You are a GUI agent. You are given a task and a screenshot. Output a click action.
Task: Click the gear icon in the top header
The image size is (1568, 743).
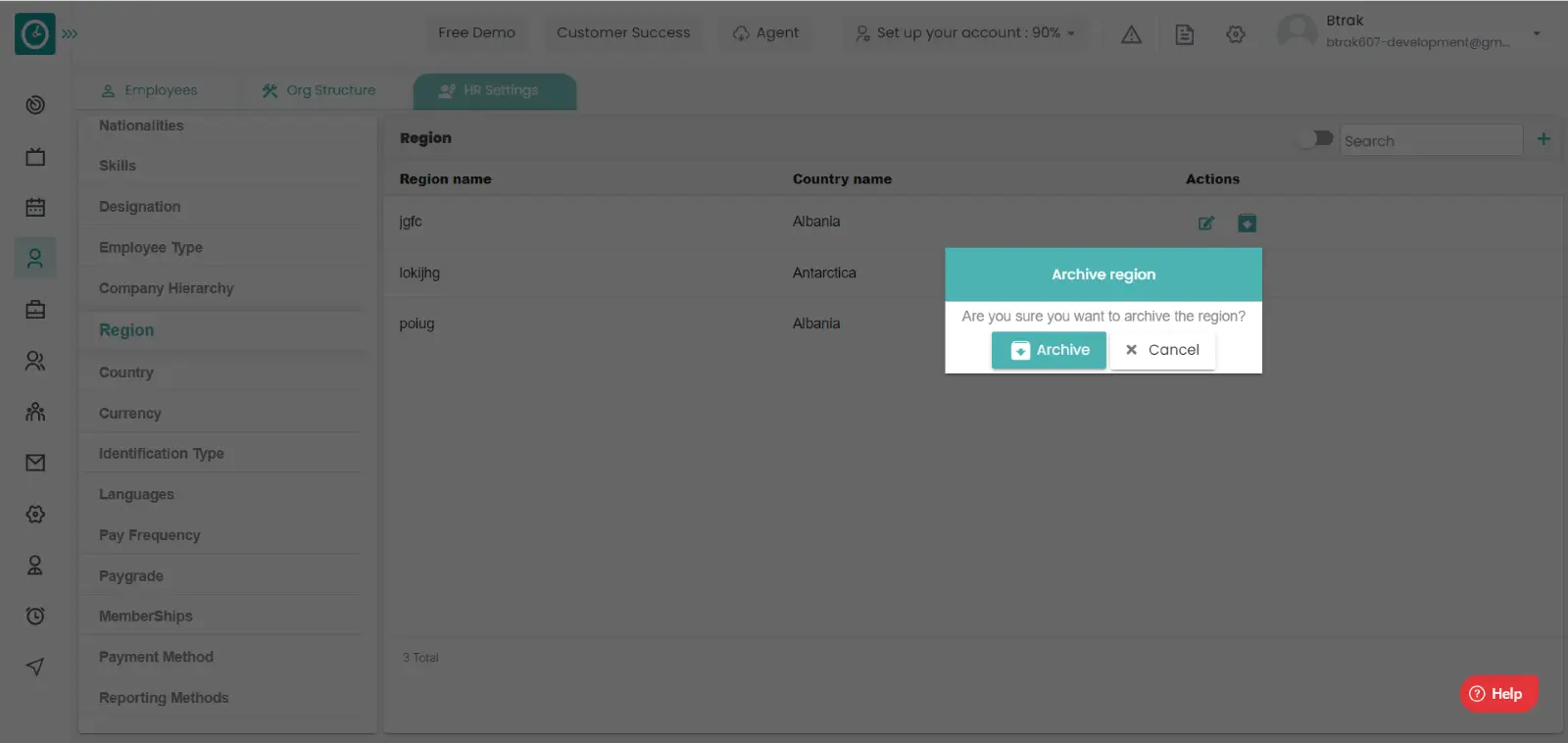[x=1236, y=34]
